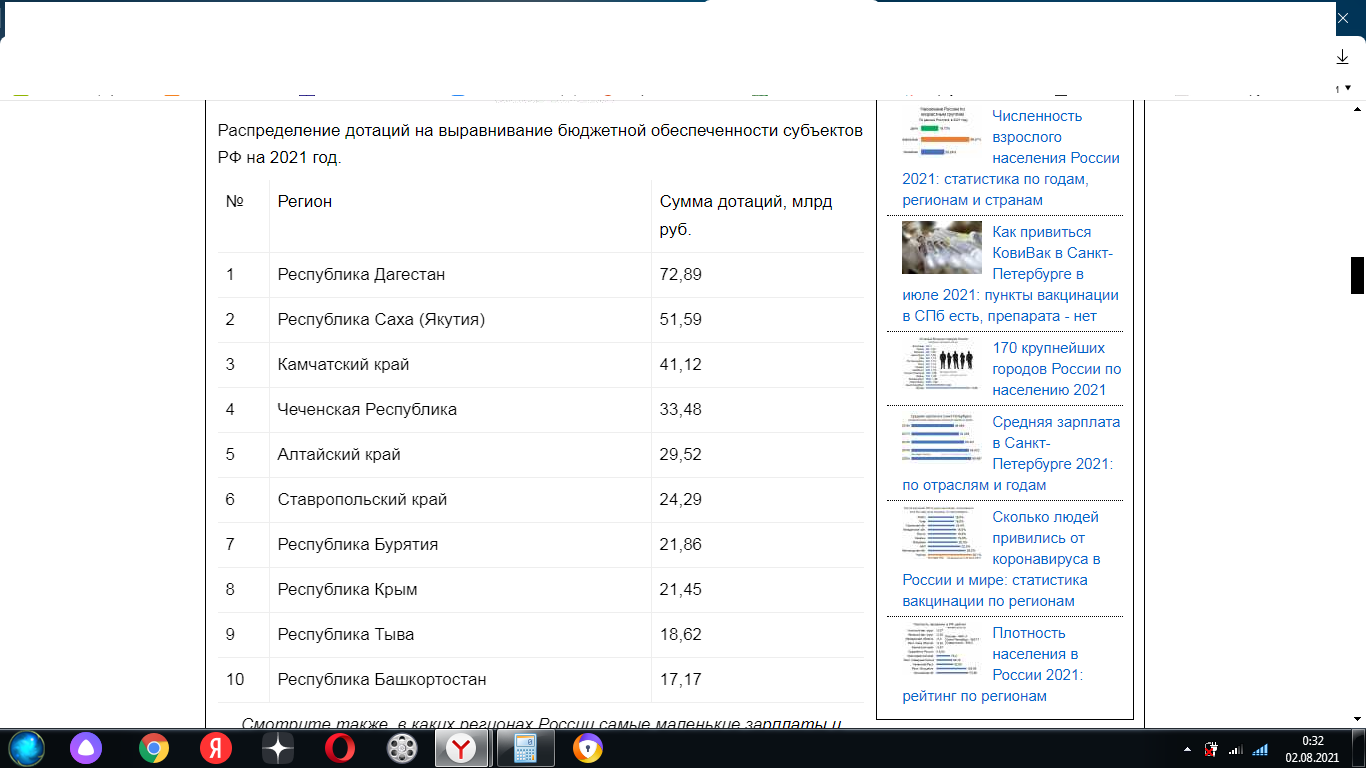Image resolution: width=1366 pixels, height=772 pixels.
Task: Click the blue network signal tray icon
Action: [x=1261, y=749]
